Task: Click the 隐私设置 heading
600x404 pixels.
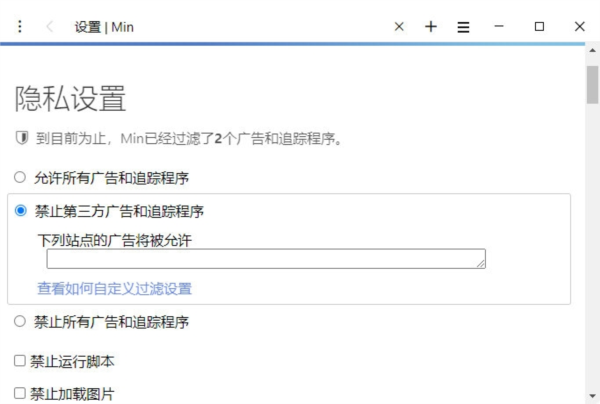Action: click(70, 99)
